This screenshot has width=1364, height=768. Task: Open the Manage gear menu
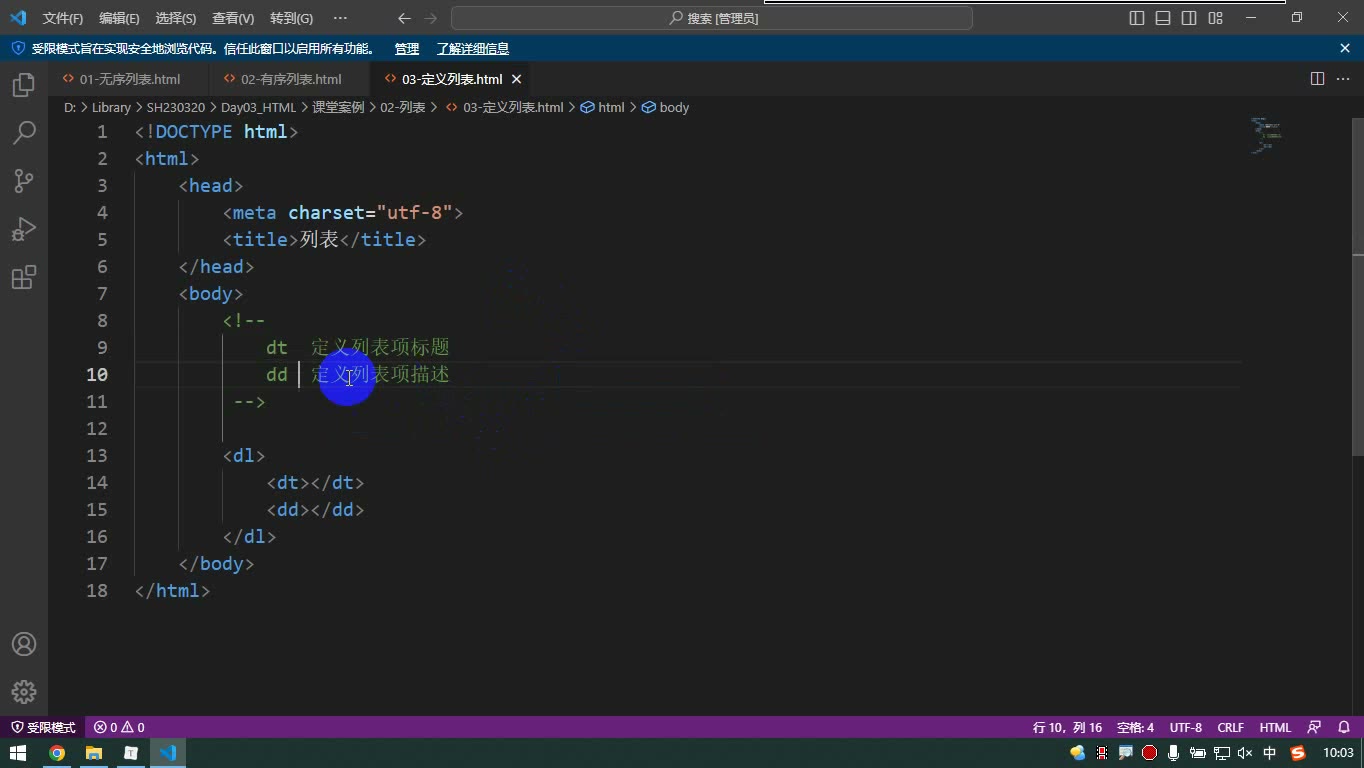(24, 692)
